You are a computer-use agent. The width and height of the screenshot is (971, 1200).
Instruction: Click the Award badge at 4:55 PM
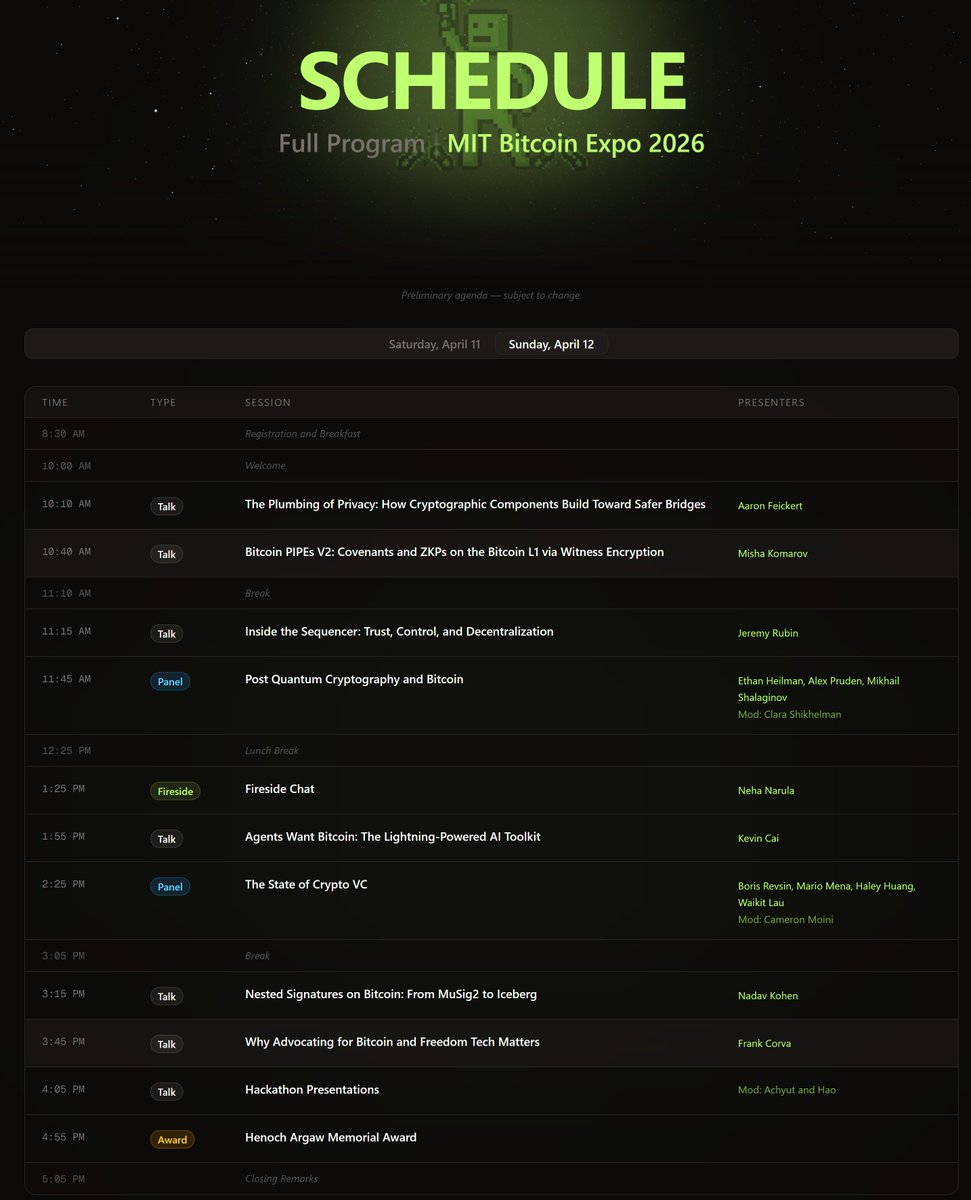[172, 1139]
